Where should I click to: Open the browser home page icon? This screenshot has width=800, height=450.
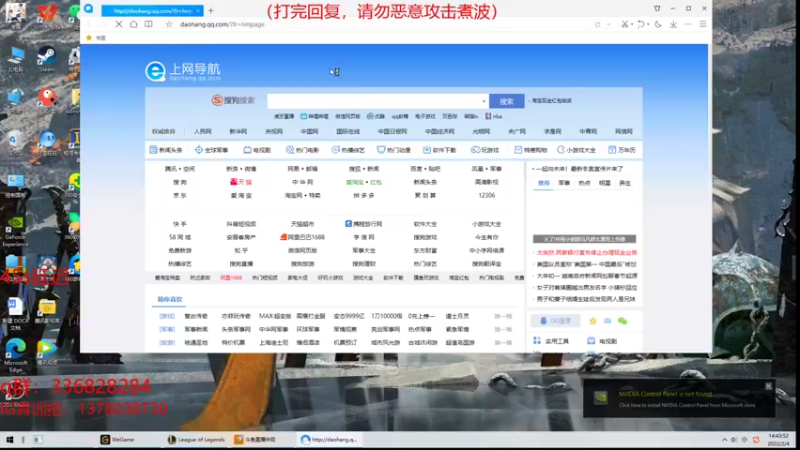(134, 24)
